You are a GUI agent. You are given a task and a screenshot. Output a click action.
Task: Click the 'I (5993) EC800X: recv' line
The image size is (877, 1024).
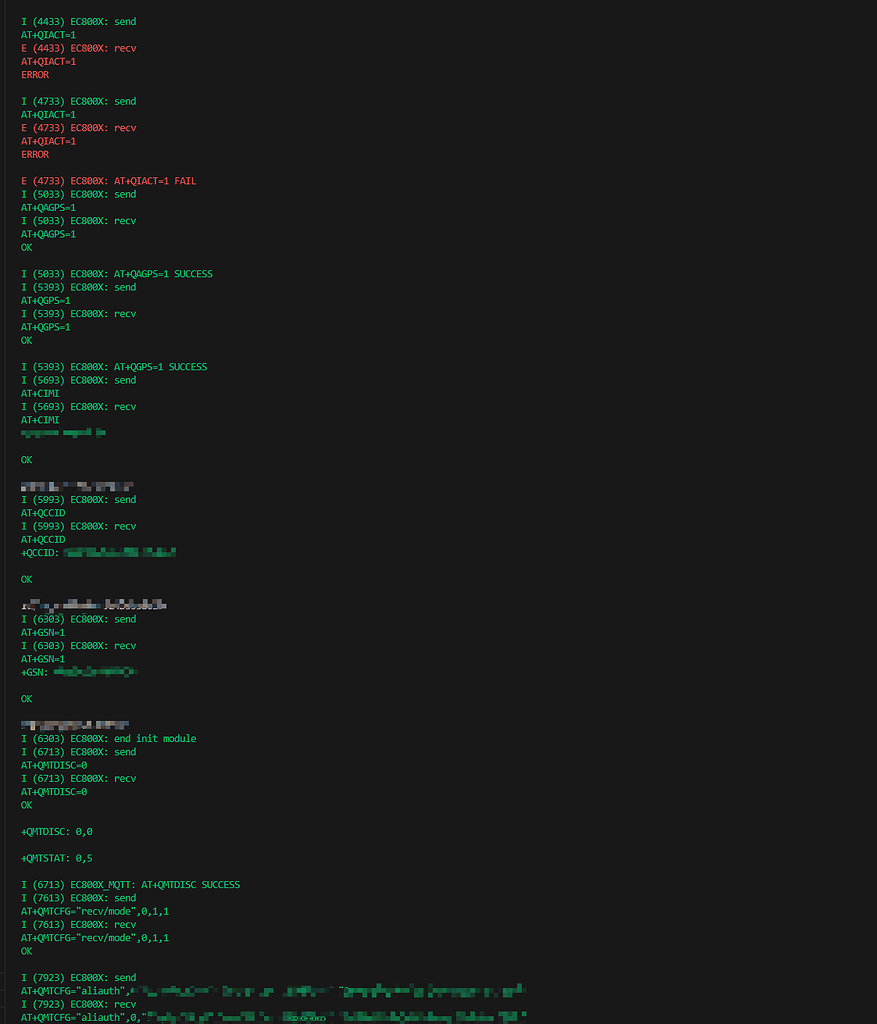tap(78, 526)
